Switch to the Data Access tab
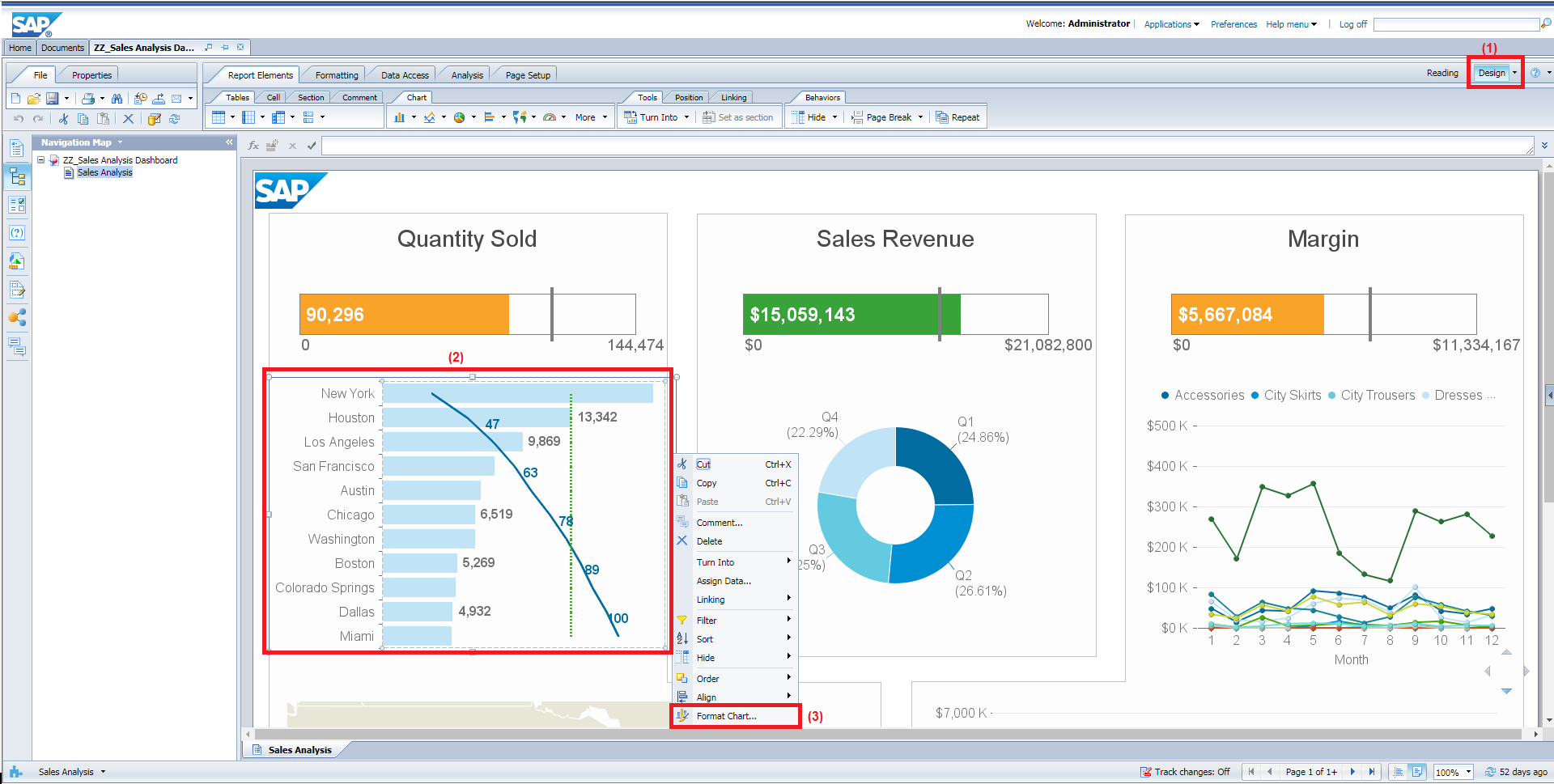This screenshot has height=784, width=1554. (405, 75)
